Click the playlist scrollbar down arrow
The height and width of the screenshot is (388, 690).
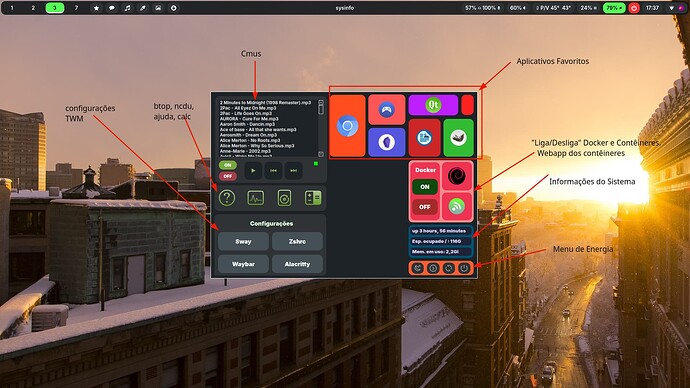point(321,154)
